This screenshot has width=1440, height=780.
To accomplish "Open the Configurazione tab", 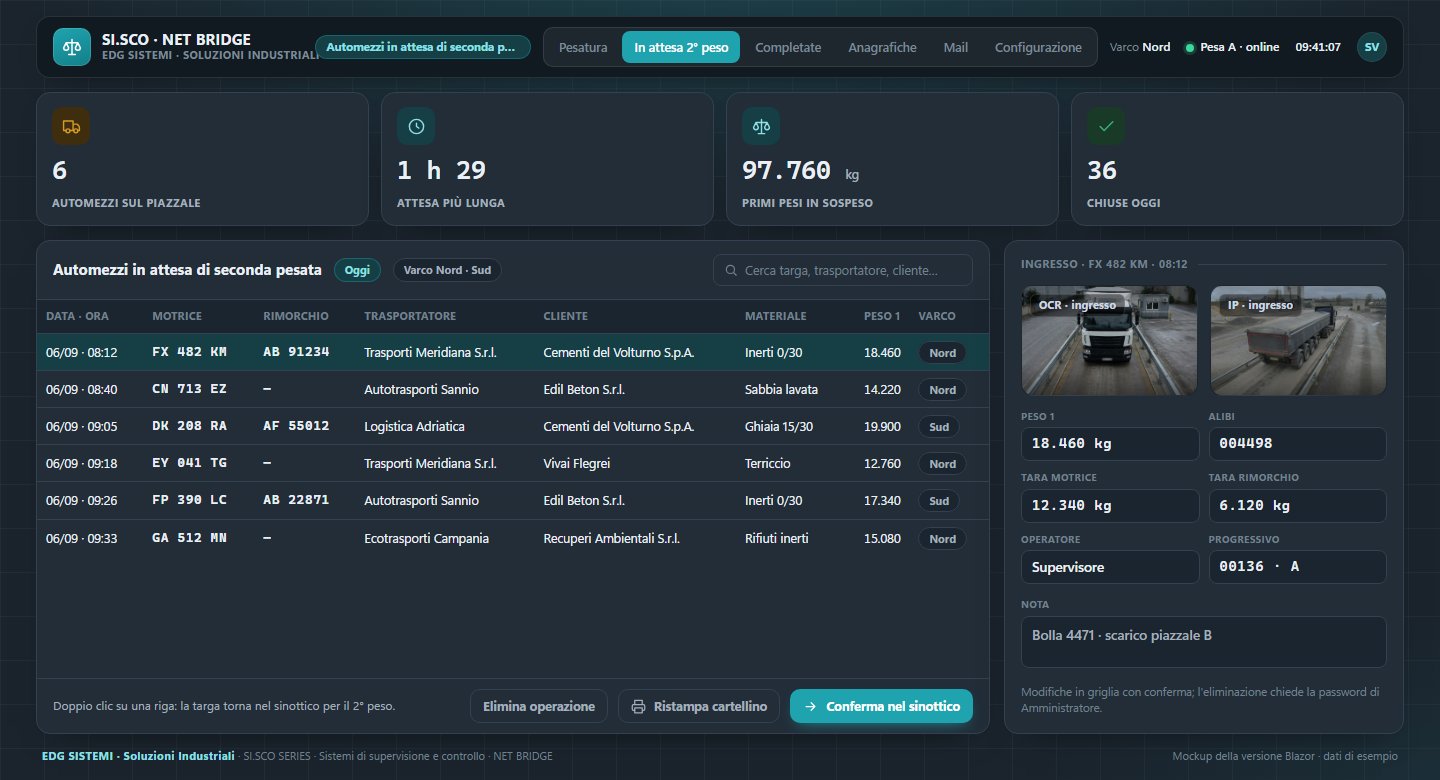I will pos(1038,47).
